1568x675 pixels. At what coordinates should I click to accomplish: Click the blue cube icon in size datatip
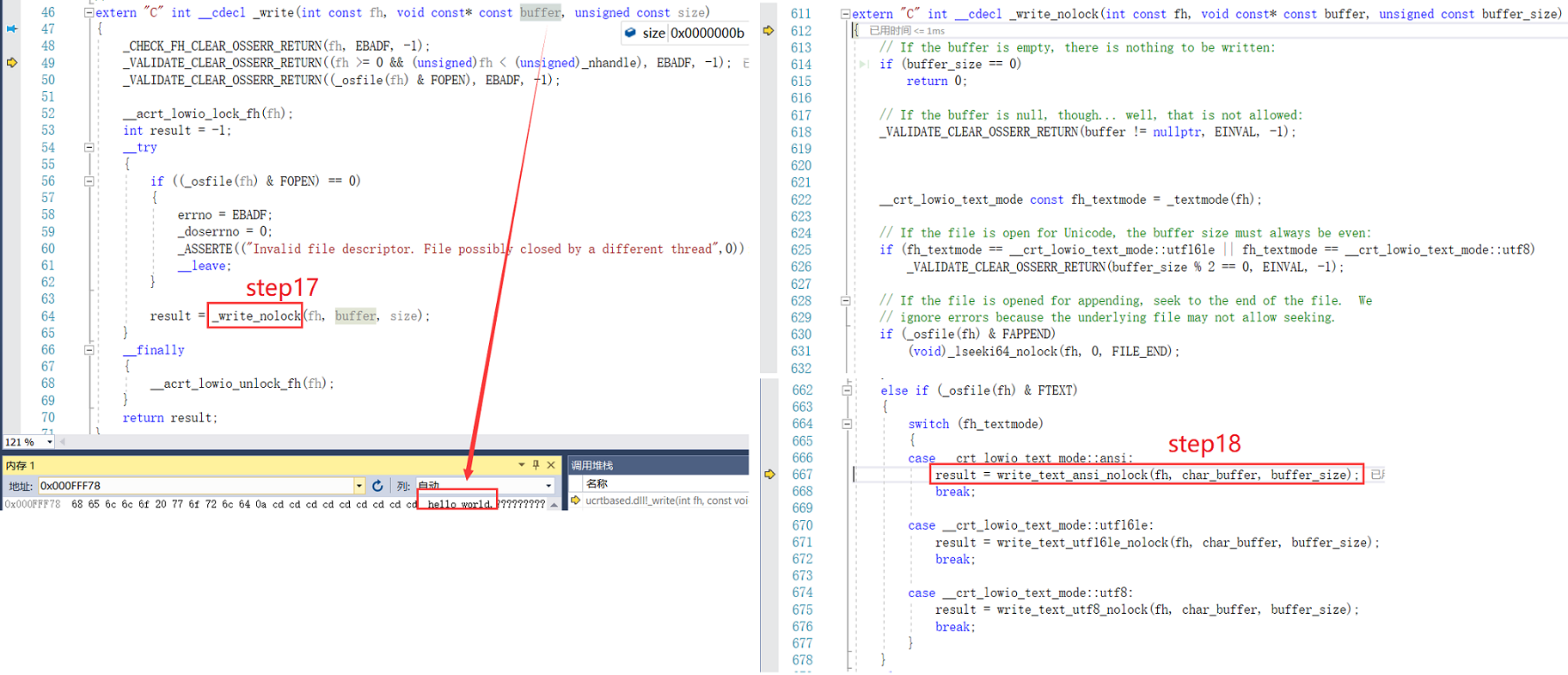(x=630, y=33)
